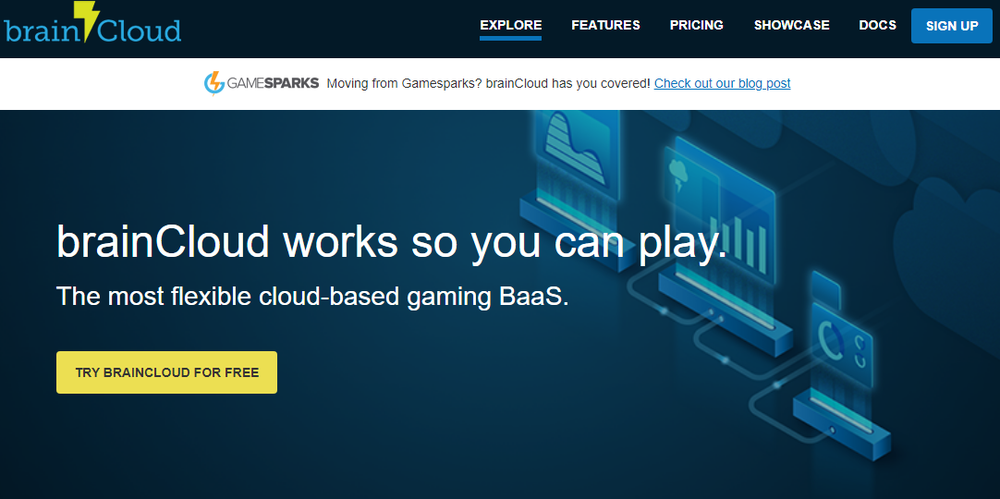Open the Features menu item
Viewport: 1000px width, 499px height.
click(606, 26)
